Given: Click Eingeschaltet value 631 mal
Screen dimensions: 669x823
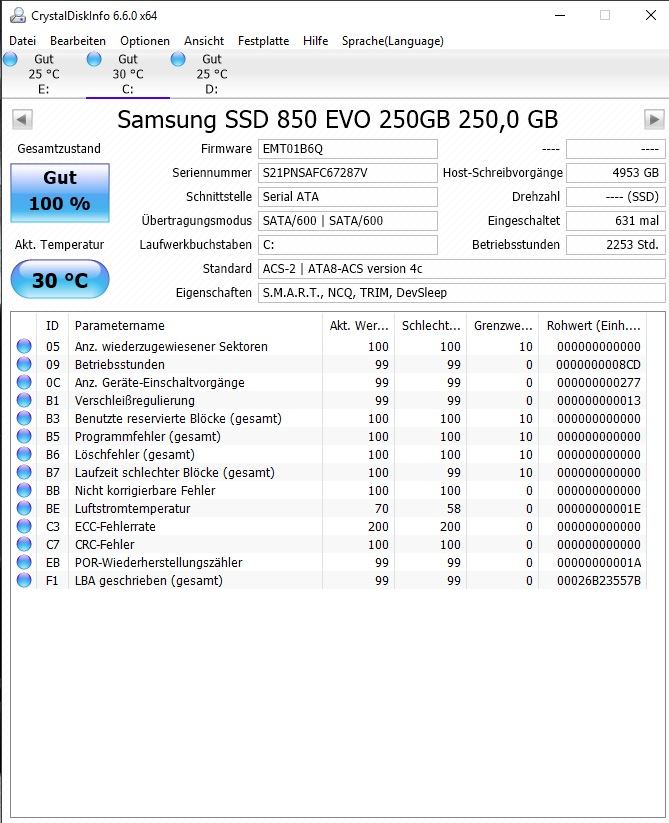Looking at the screenshot, I should coord(615,221).
